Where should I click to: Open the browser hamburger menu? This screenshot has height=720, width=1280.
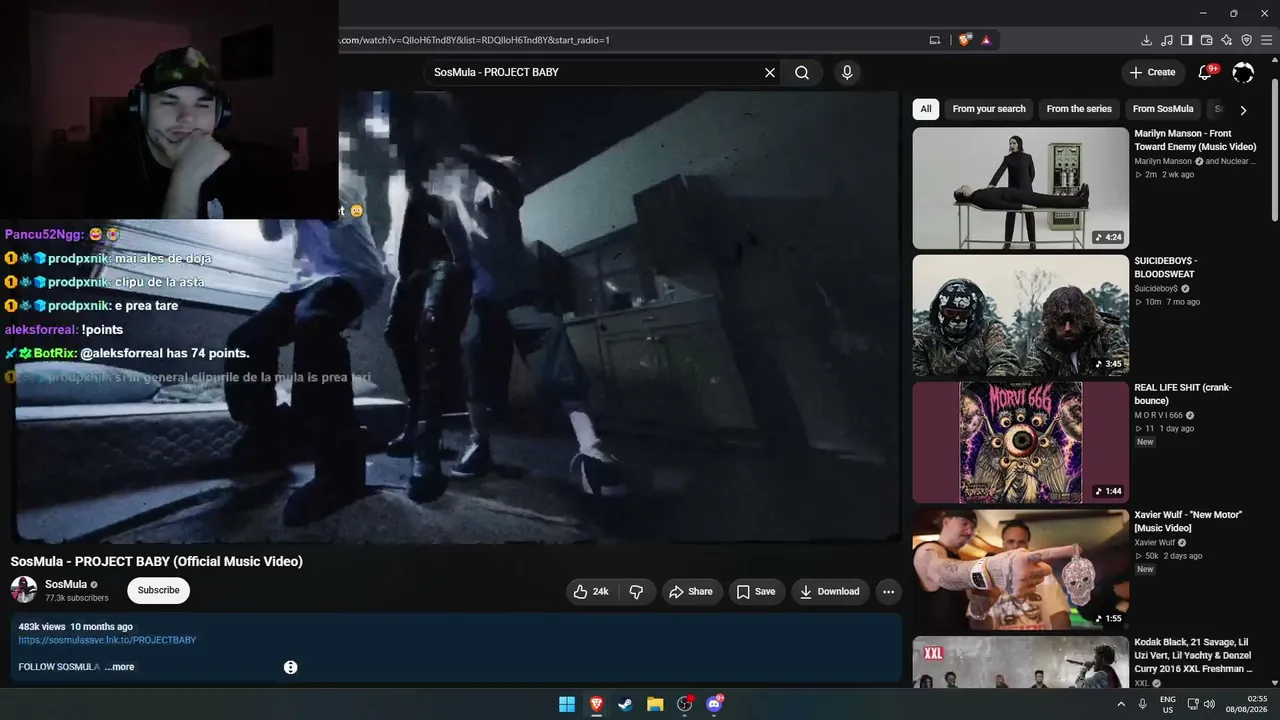[x=1266, y=40]
